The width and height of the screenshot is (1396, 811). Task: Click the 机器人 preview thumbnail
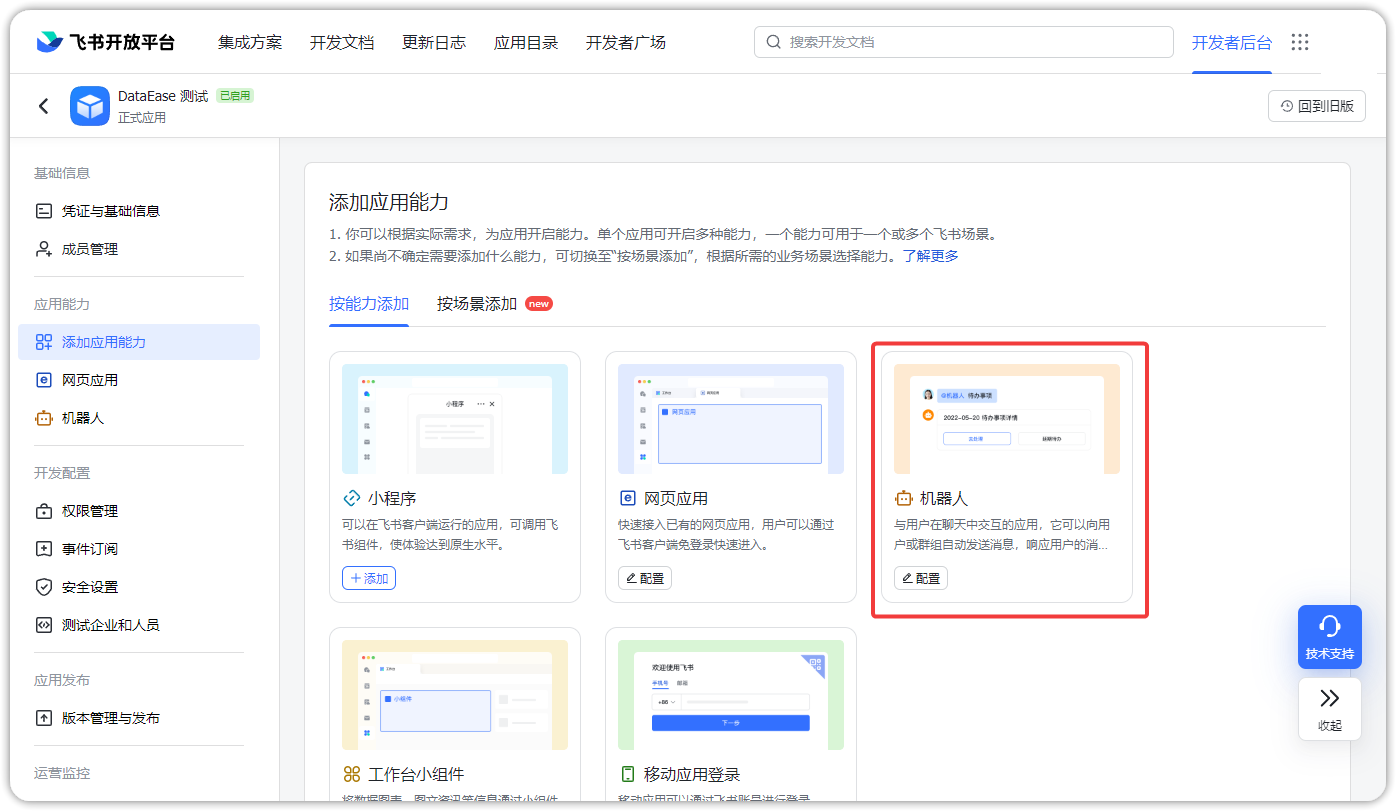pos(1007,419)
